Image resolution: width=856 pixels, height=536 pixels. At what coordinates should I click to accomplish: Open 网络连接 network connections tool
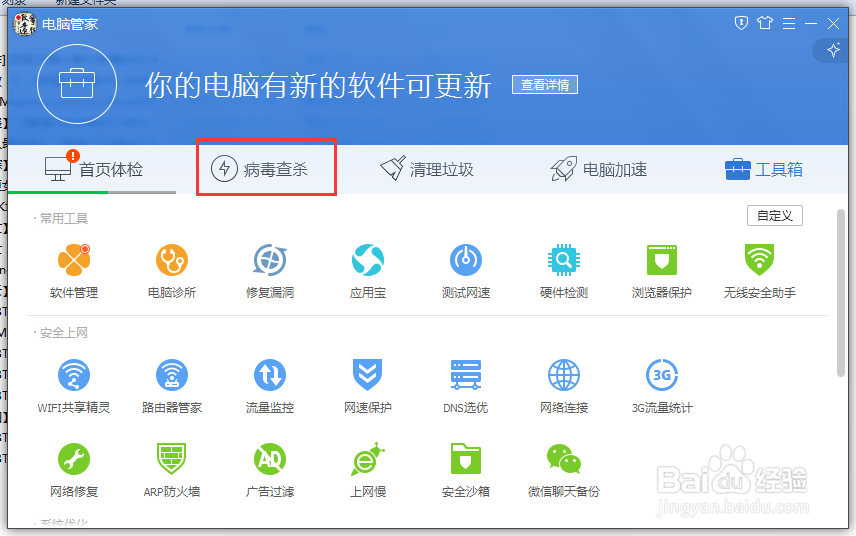(x=564, y=386)
